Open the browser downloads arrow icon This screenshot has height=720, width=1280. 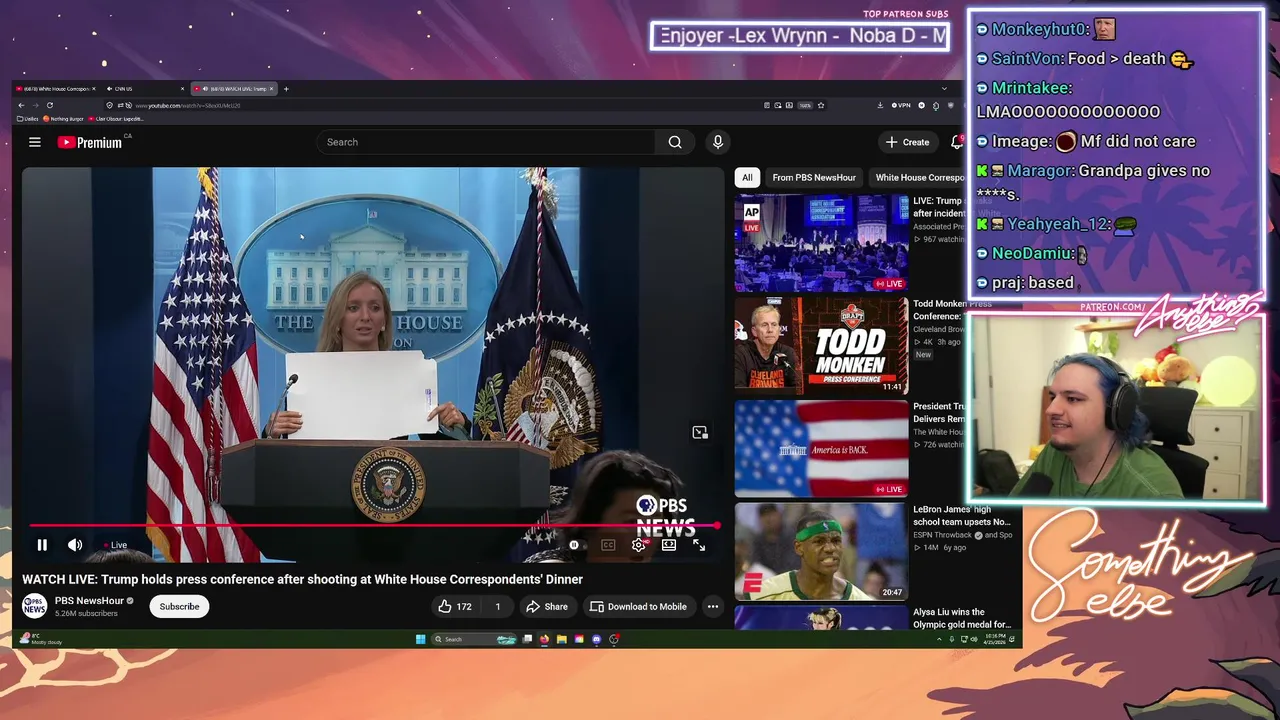tap(879, 105)
